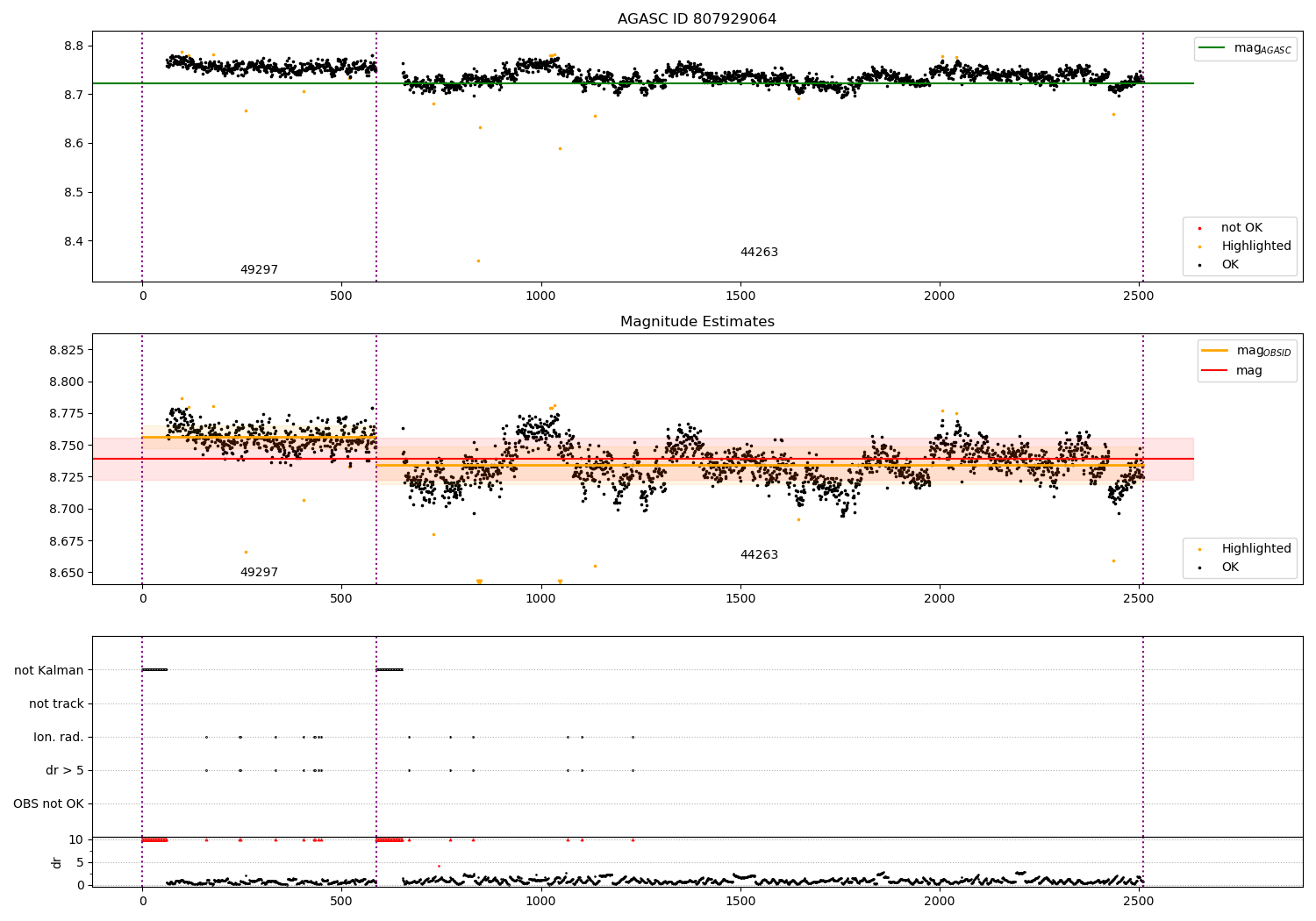Click the '8.750' tick on middle plot y-axis

67,446
